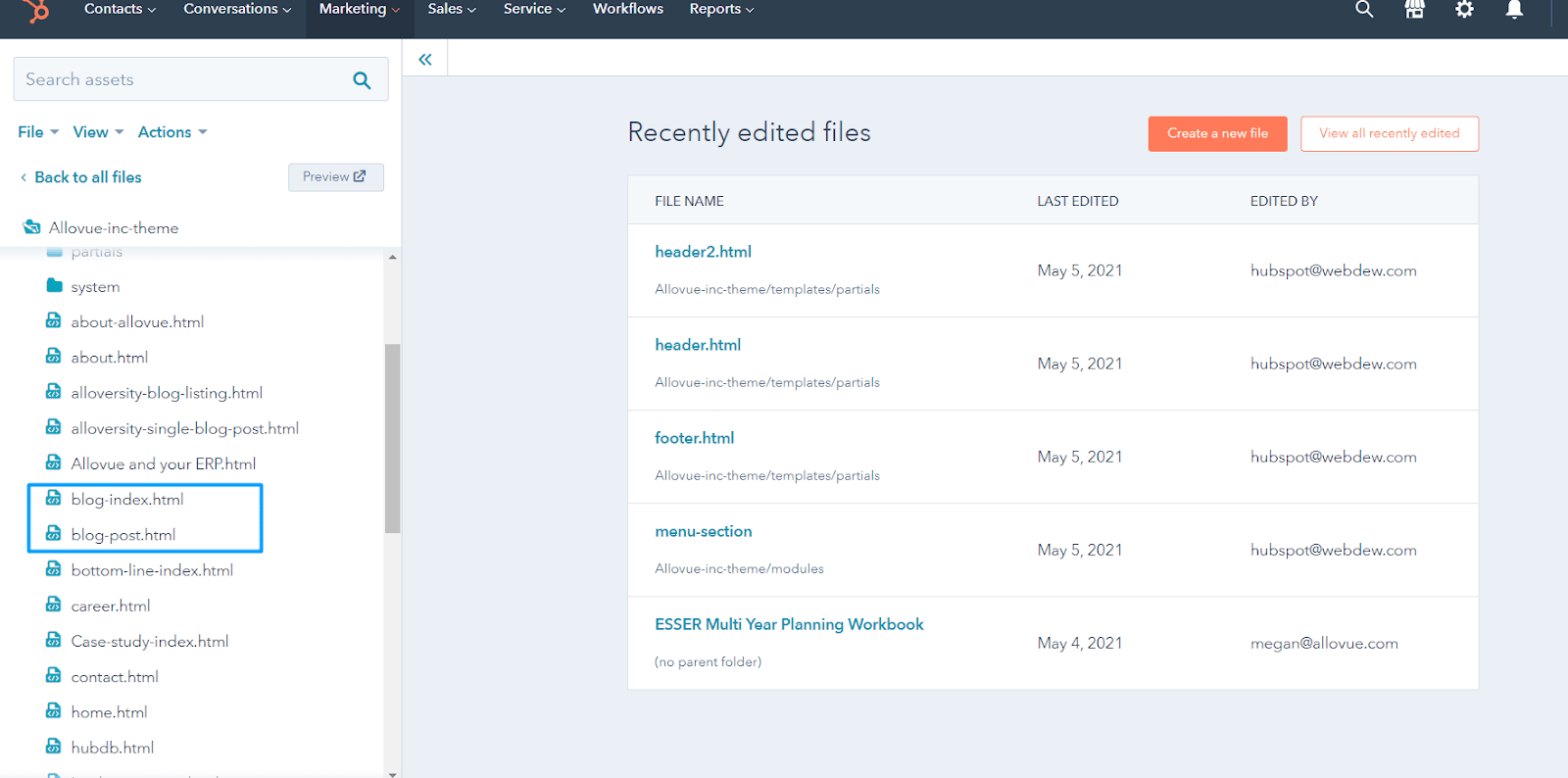Open the Service dropdown menu
Screen dimensions: 1568x778
pos(534,9)
